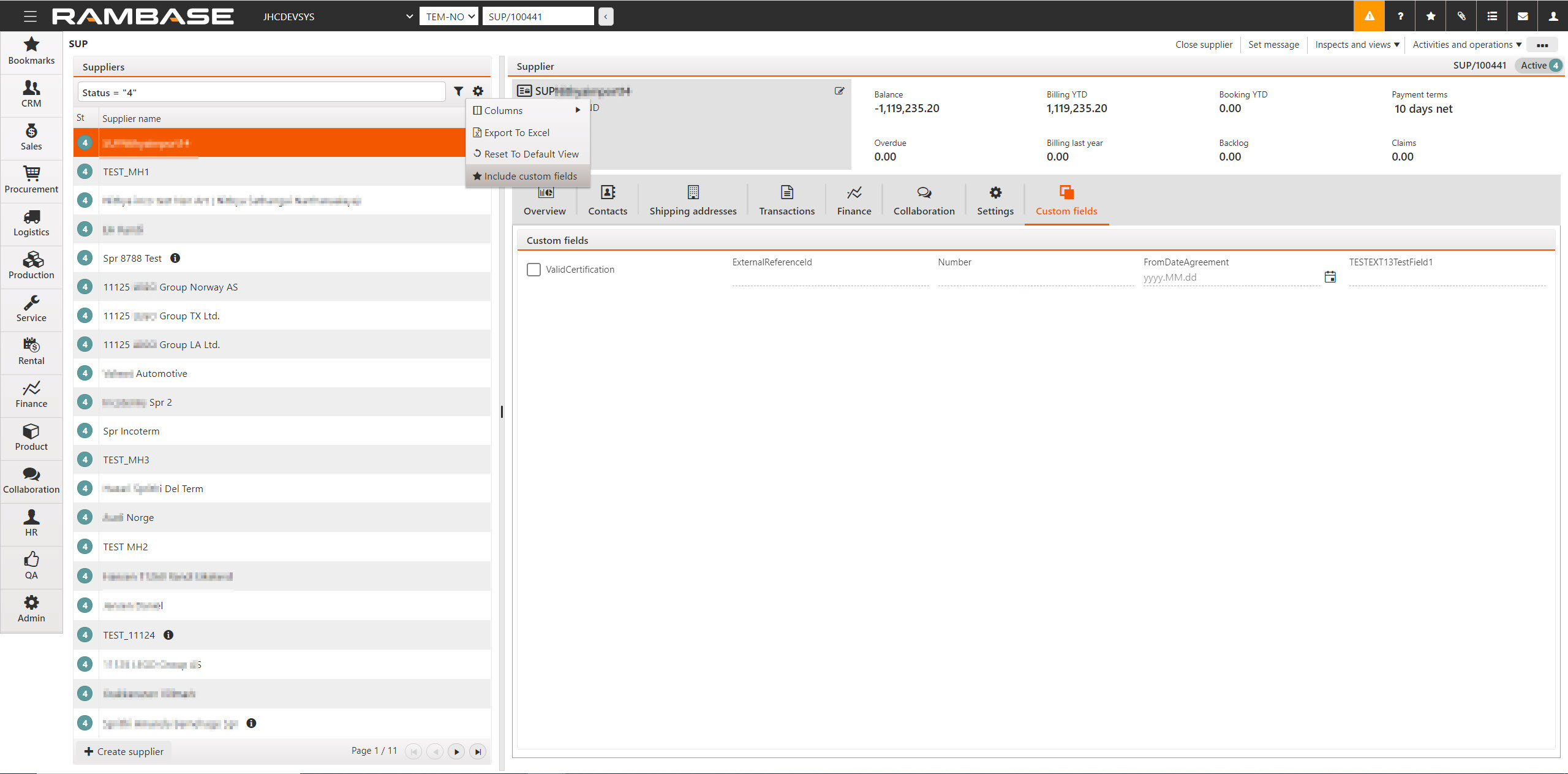The height and width of the screenshot is (774, 1568).
Task: Click the Close supplier link
Action: click(x=1204, y=44)
